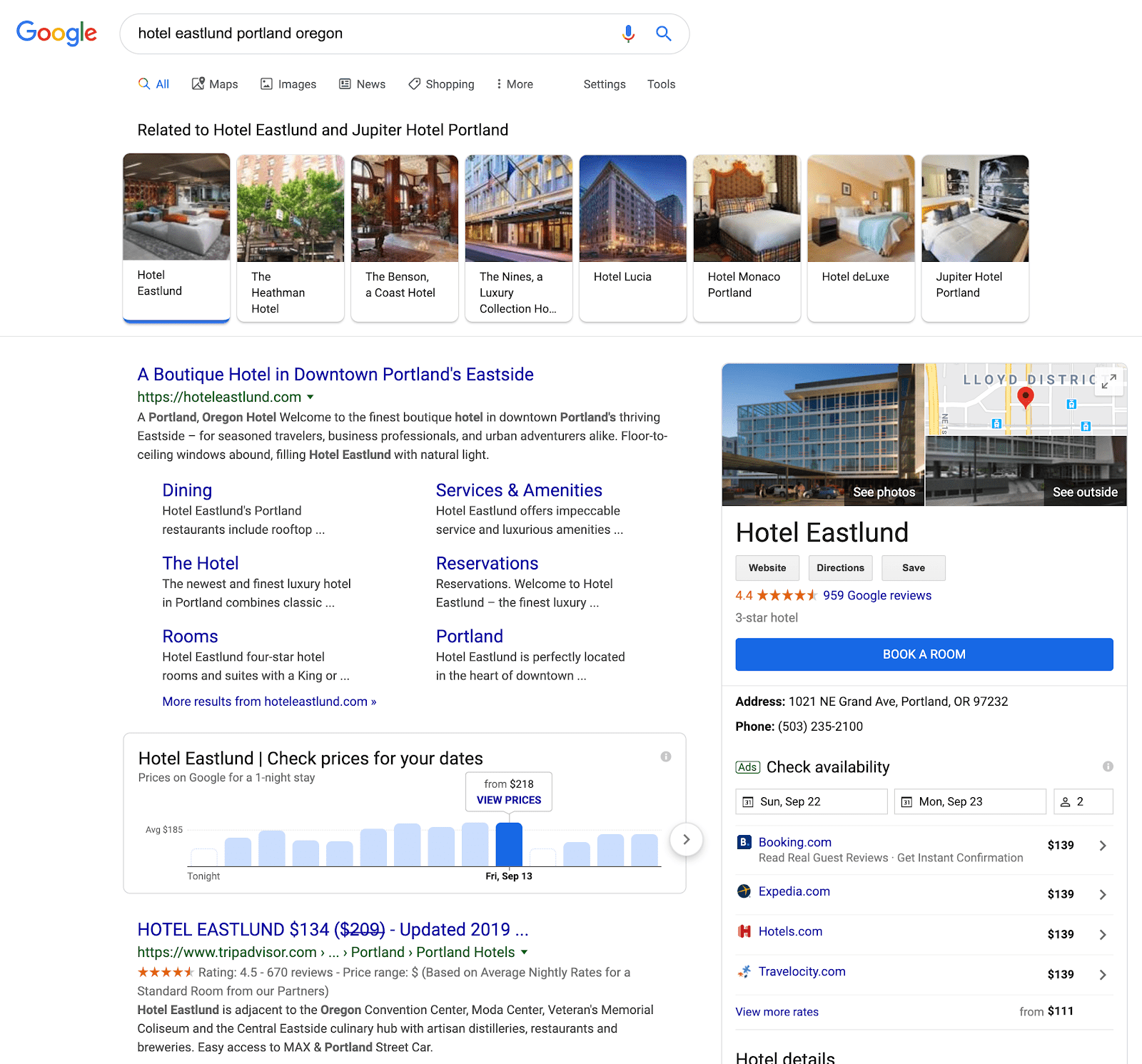Change guest count field
1142x1064 pixels.
click(x=1083, y=801)
